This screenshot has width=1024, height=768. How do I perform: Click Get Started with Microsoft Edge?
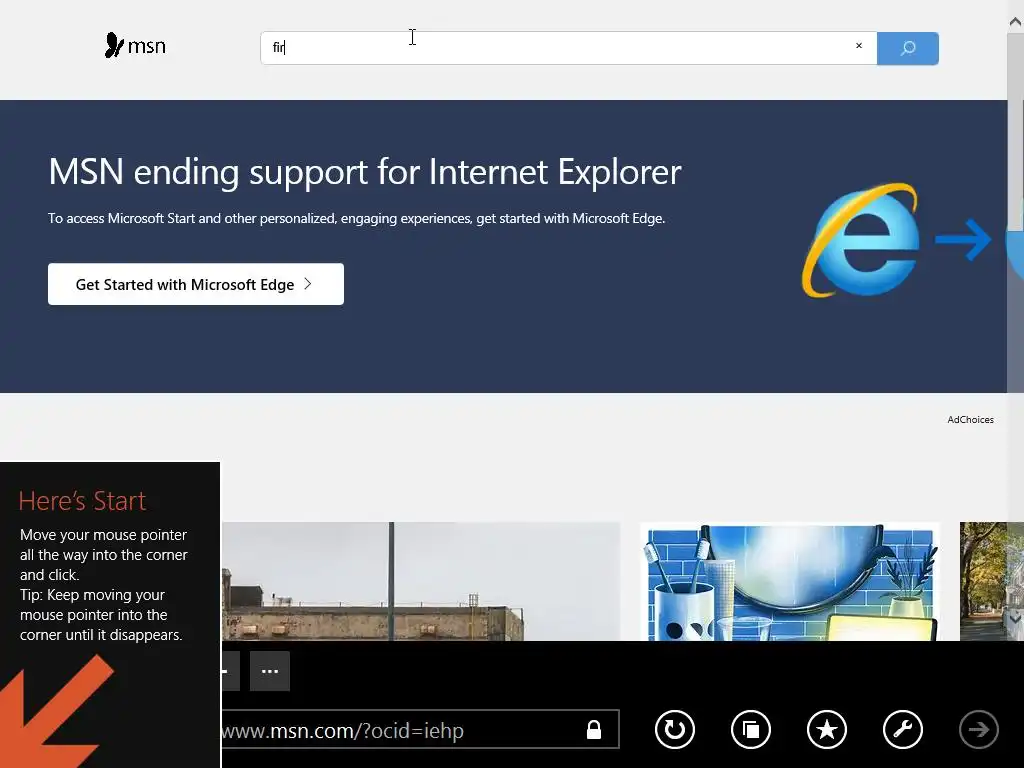tap(196, 284)
